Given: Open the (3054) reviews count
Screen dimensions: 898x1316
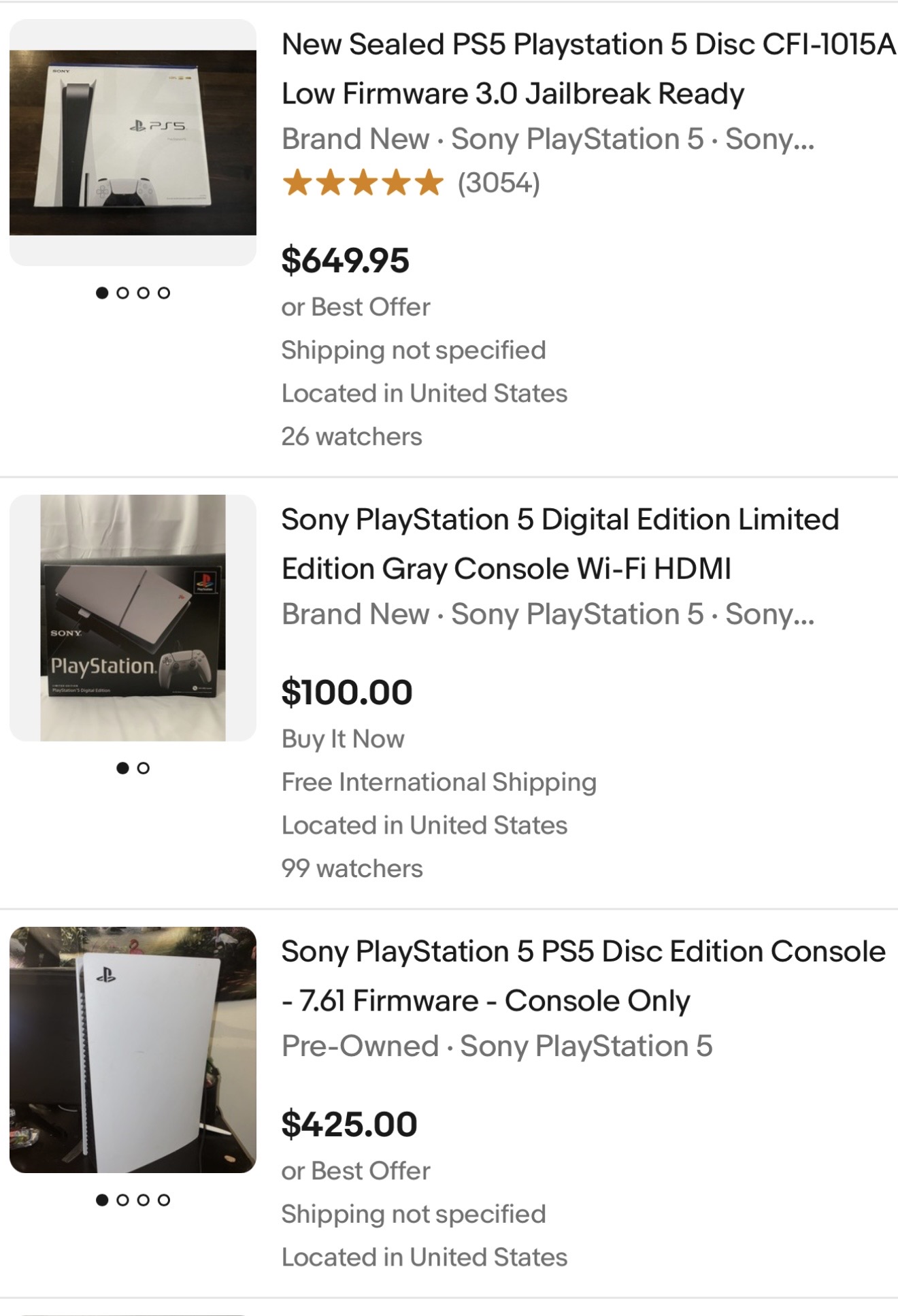Looking at the screenshot, I should click(x=499, y=183).
